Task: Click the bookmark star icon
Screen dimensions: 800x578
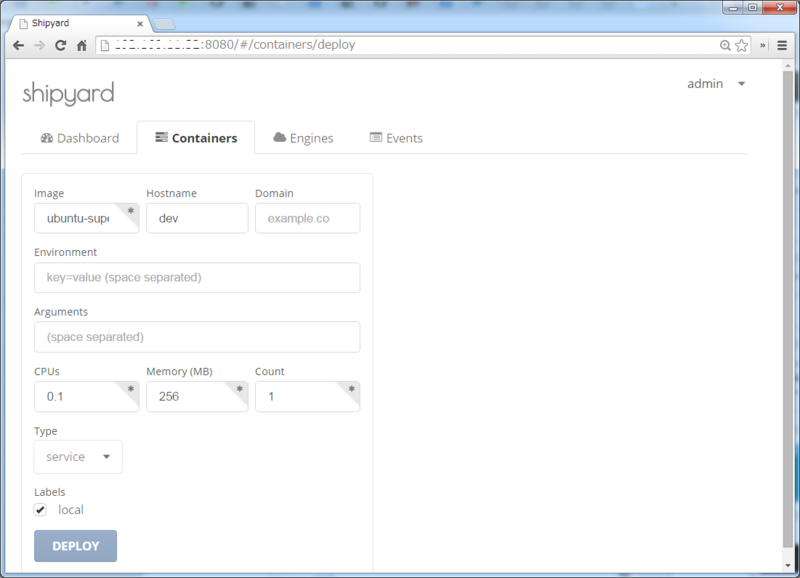Action: pos(739,44)
